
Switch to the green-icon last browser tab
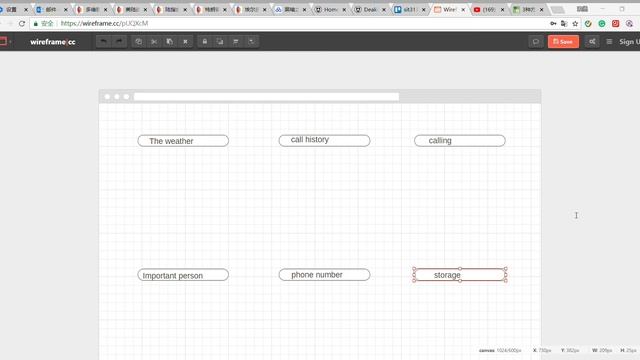tap(528, 9)
